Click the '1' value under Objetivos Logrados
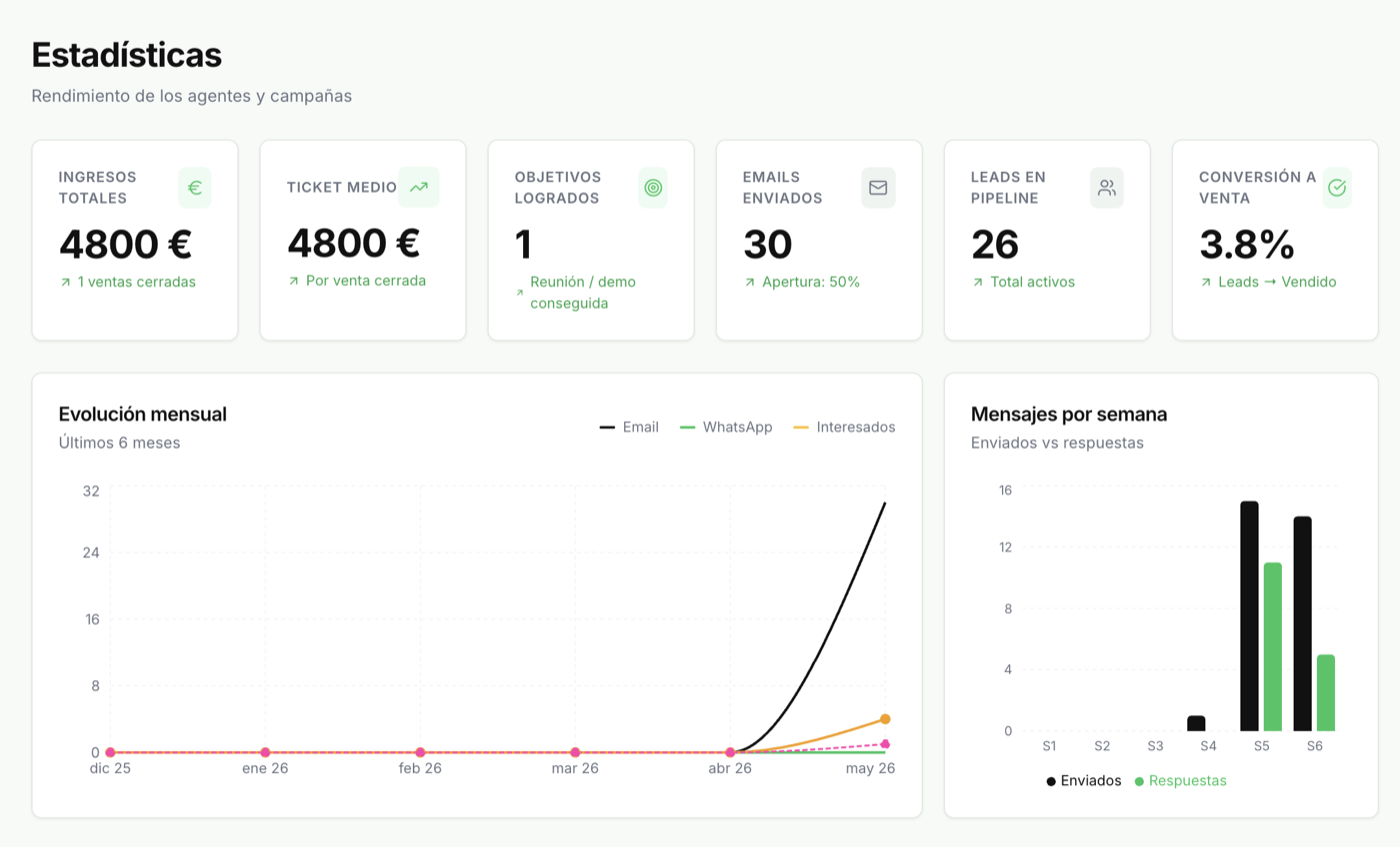This screenshot has height=847, width=1400. tap(523, 244)
